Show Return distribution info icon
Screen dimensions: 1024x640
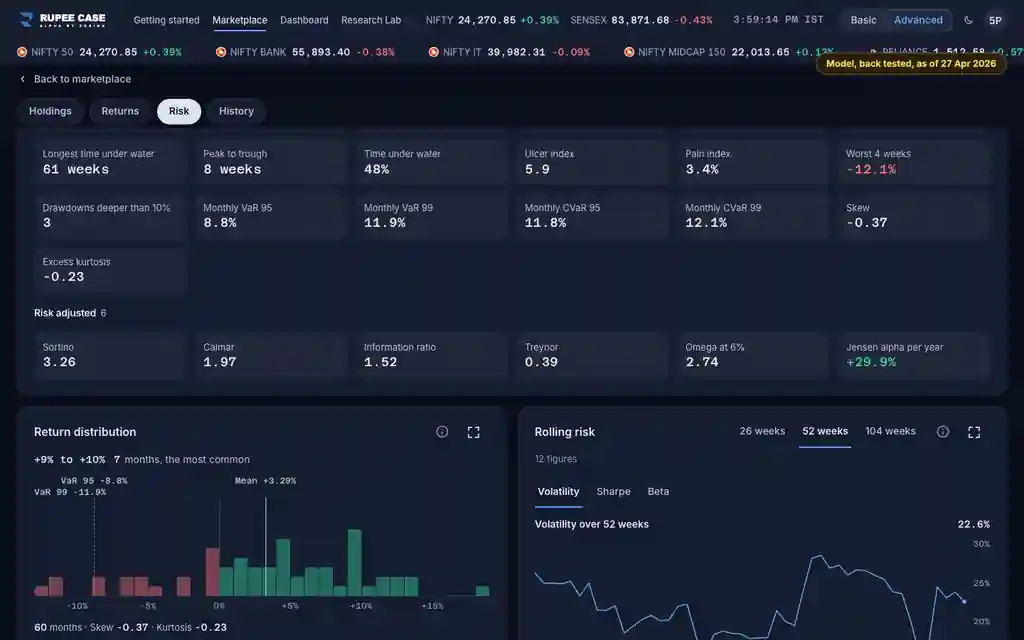442,432
